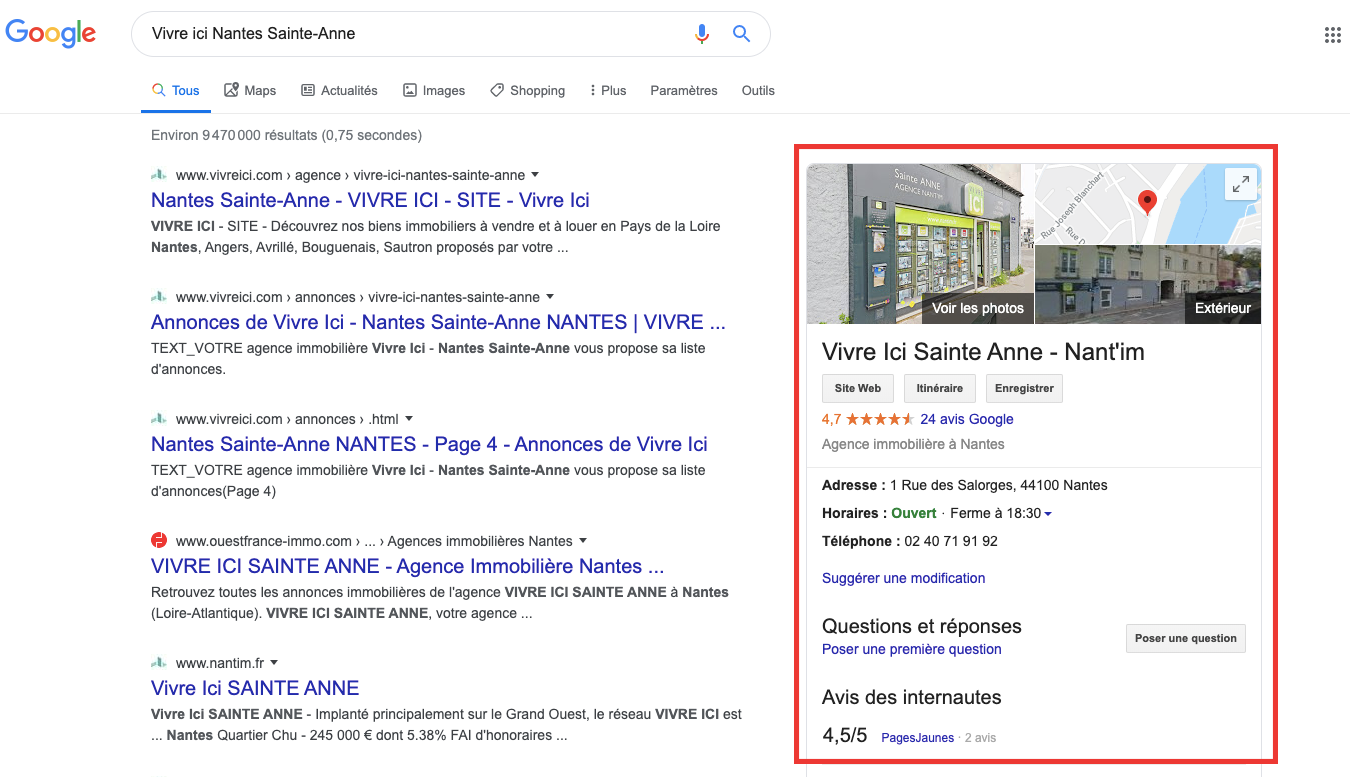1350x777 pixels.
Task: Expand options arrow for annonces .html URL
Action: pyautogui.click(x=409, y=418)
